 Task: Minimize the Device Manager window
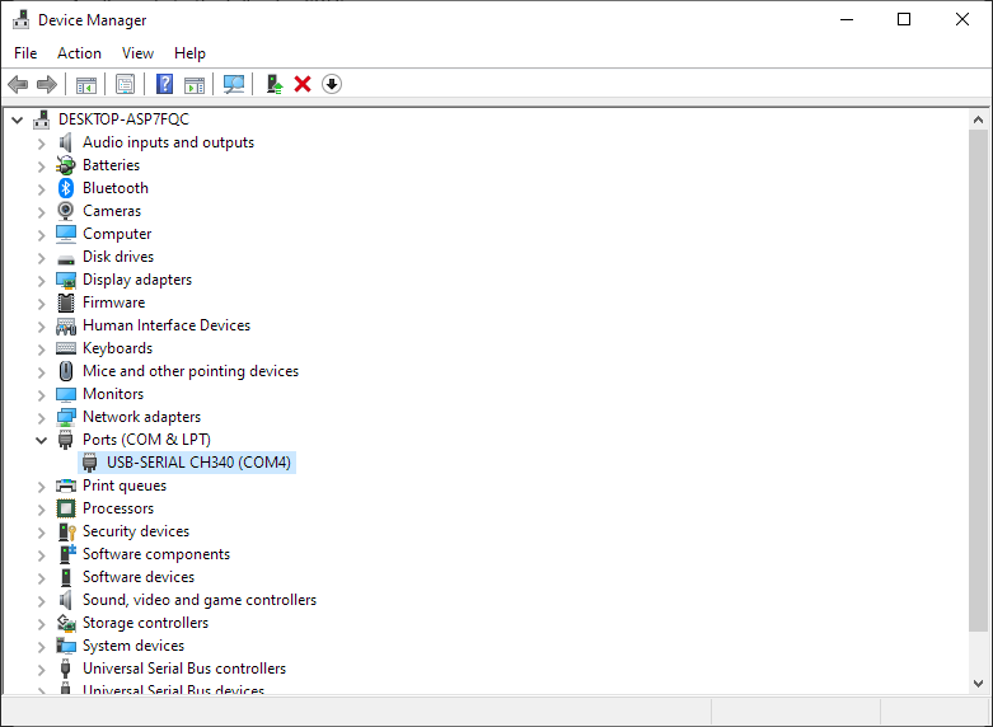(847, 20)
